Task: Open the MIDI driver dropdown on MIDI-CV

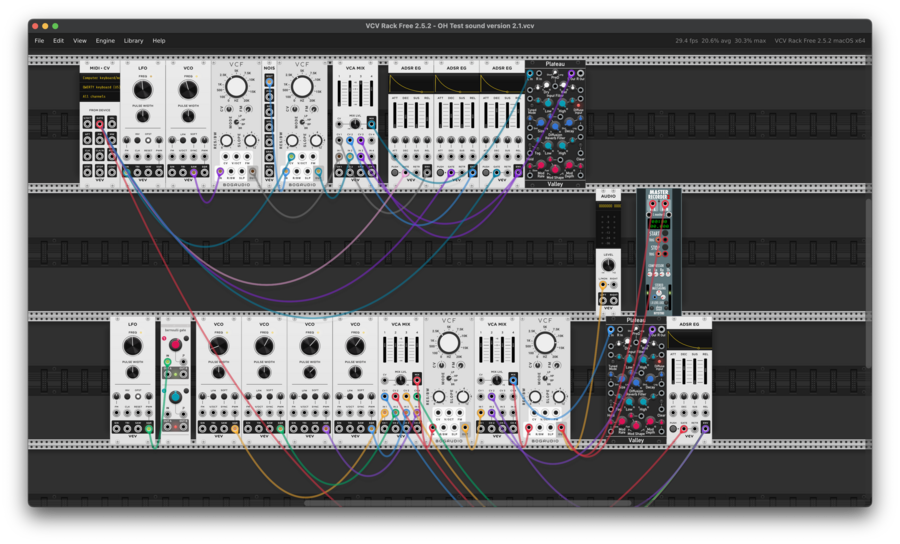Action: pyautogui.click(x=99, y=77)
